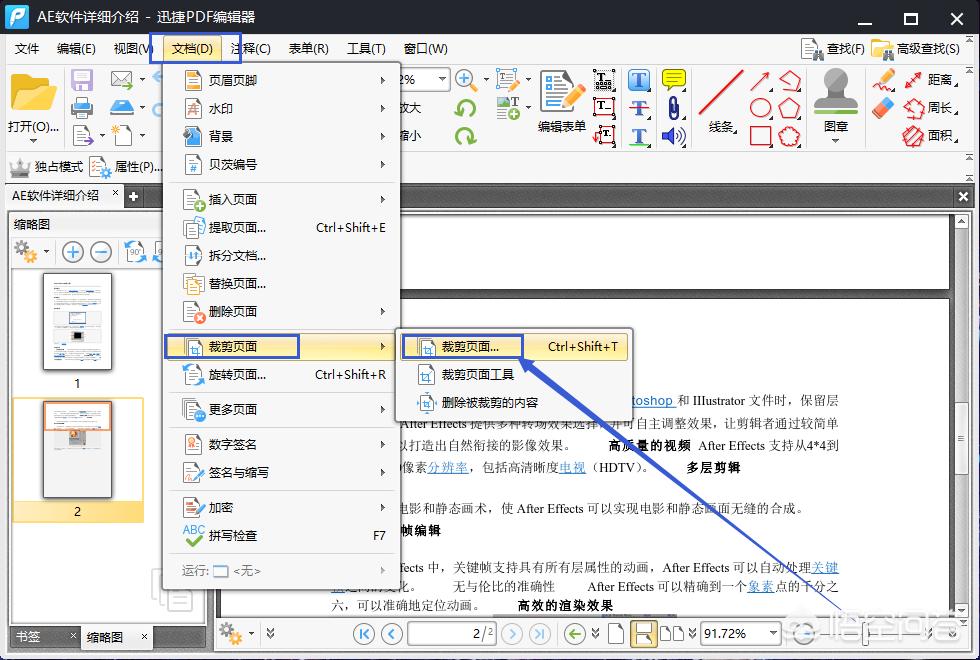Click the 面积 area measurement icon
980x660 pixels.
point(913,136)
